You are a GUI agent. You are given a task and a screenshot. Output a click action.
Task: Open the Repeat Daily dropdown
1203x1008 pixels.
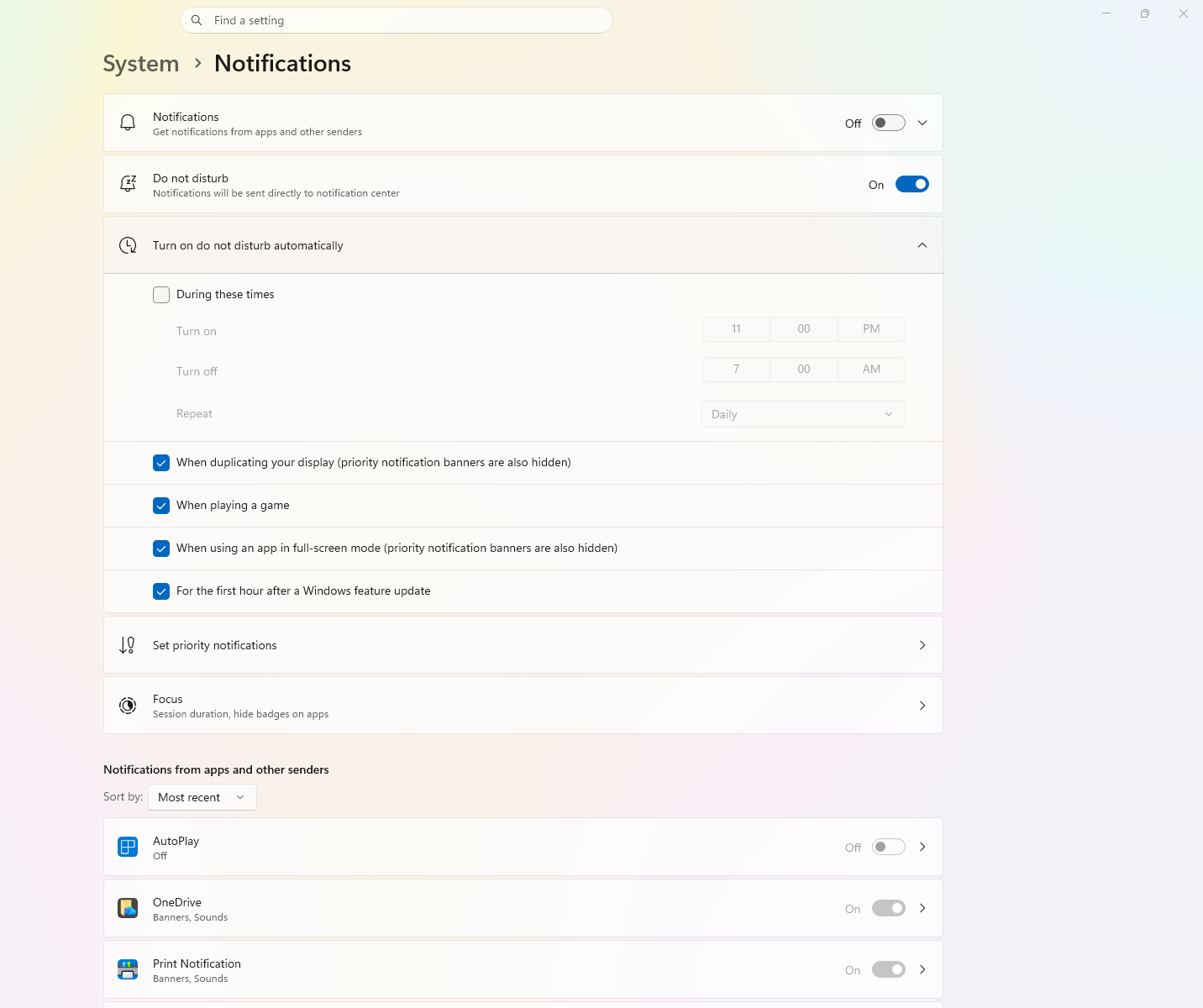tap(803, 414)
